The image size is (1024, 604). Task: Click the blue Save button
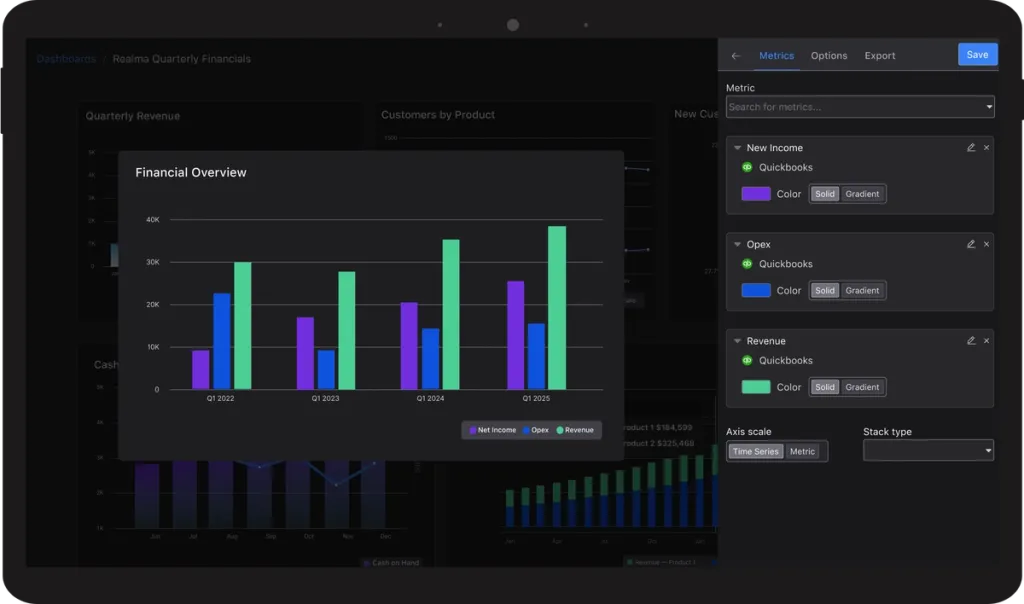[978, 55]
